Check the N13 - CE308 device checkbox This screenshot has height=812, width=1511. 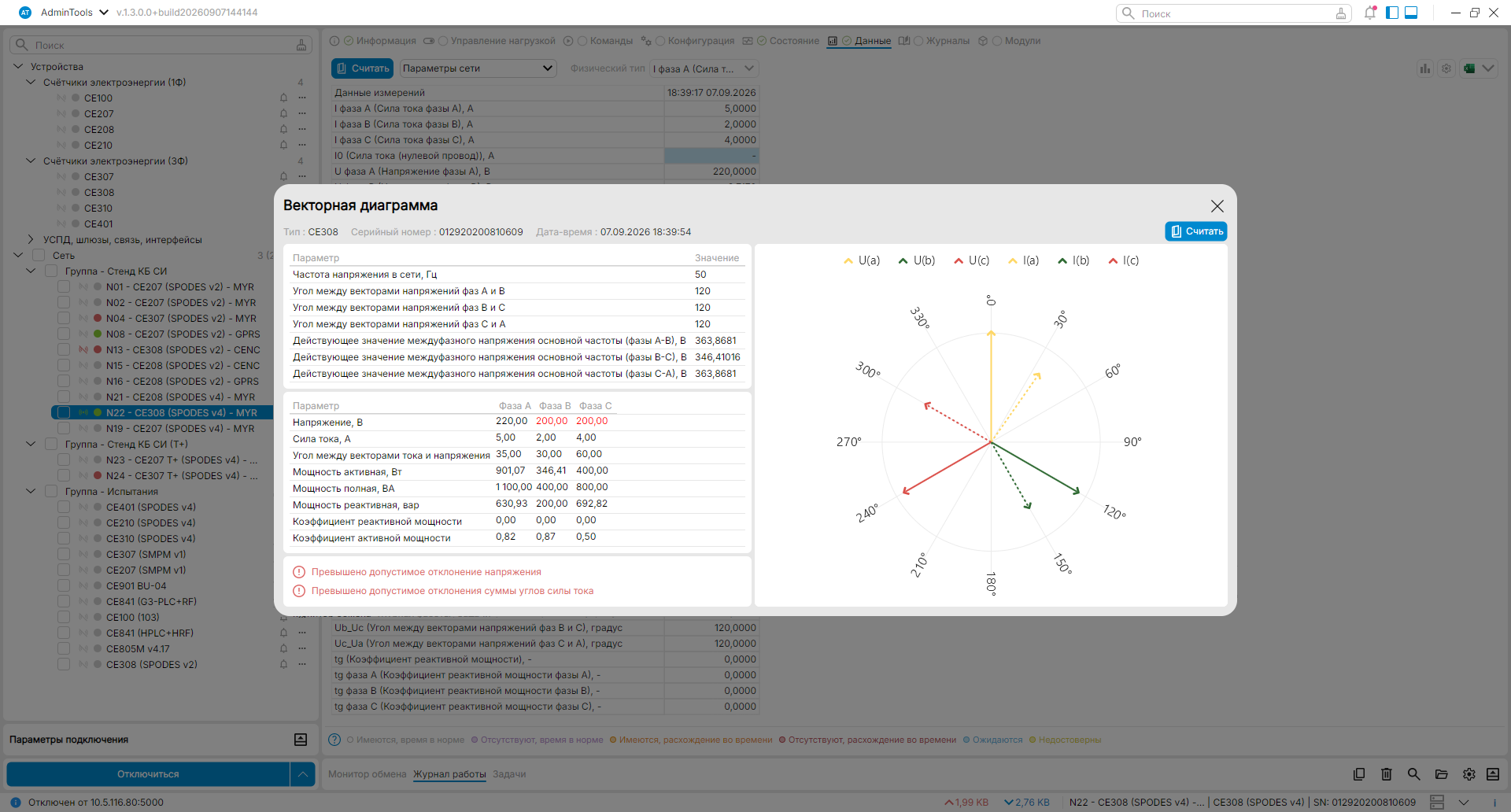coord(64,349)
